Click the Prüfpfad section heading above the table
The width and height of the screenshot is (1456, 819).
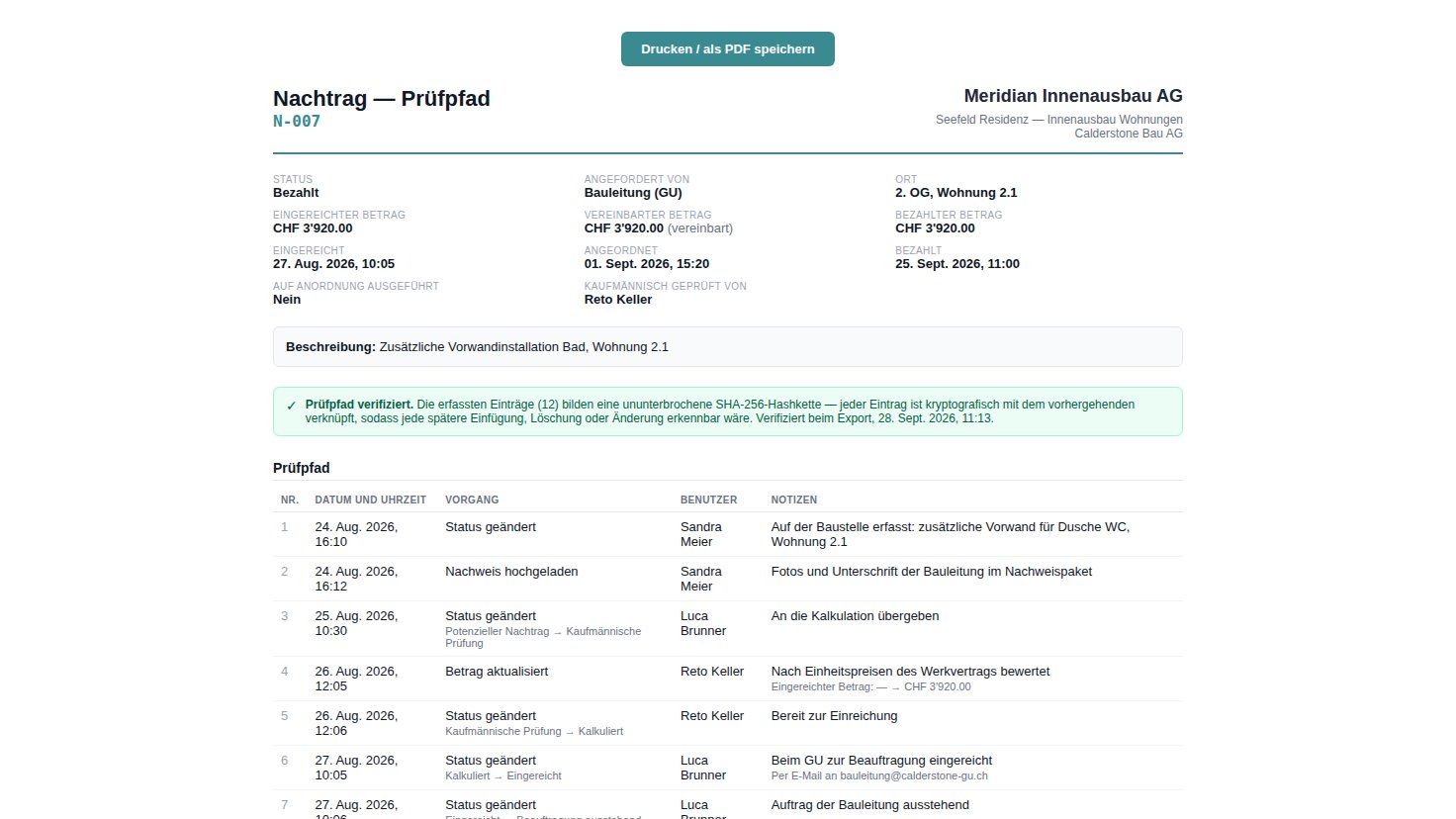pos(302,468)
